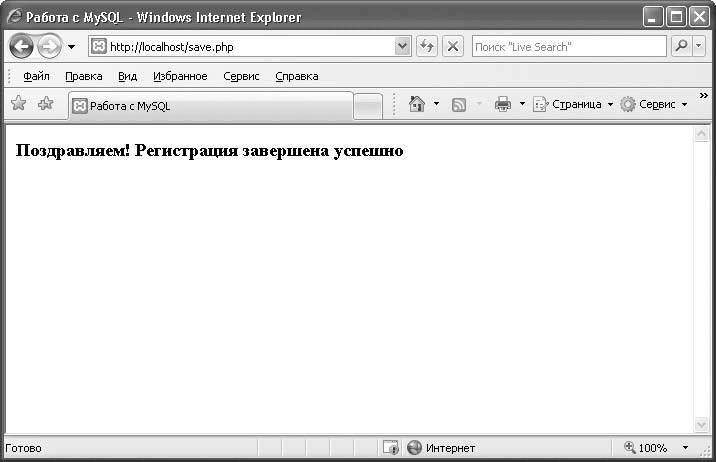
Task: Expand the zoom level 100% dropdown
Action: click(685, 448)
